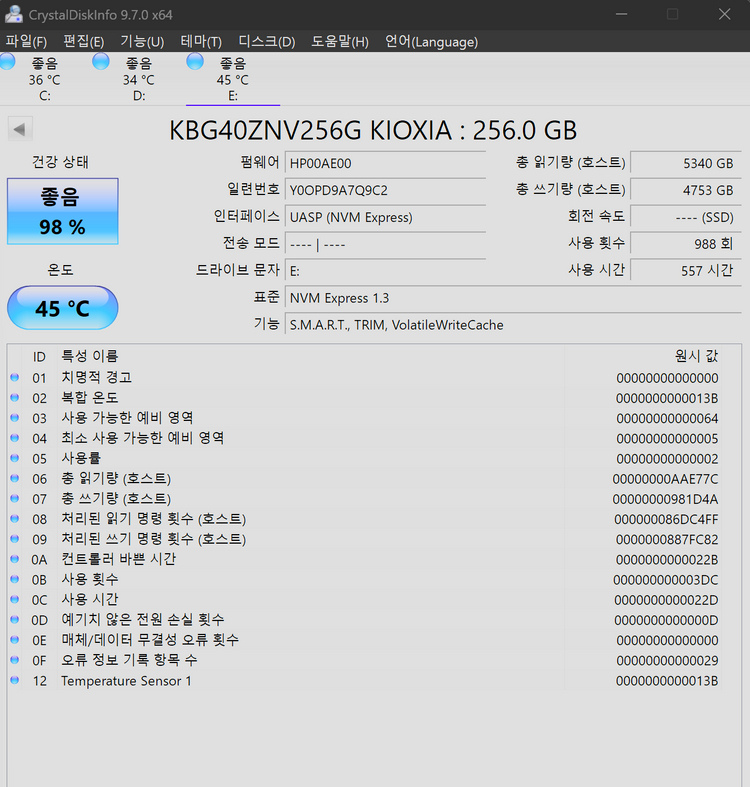This screenshot has width=750, height=787.
Task: Click status dot for Temperature Sensor 1
Action: click(x=15, y=680)
